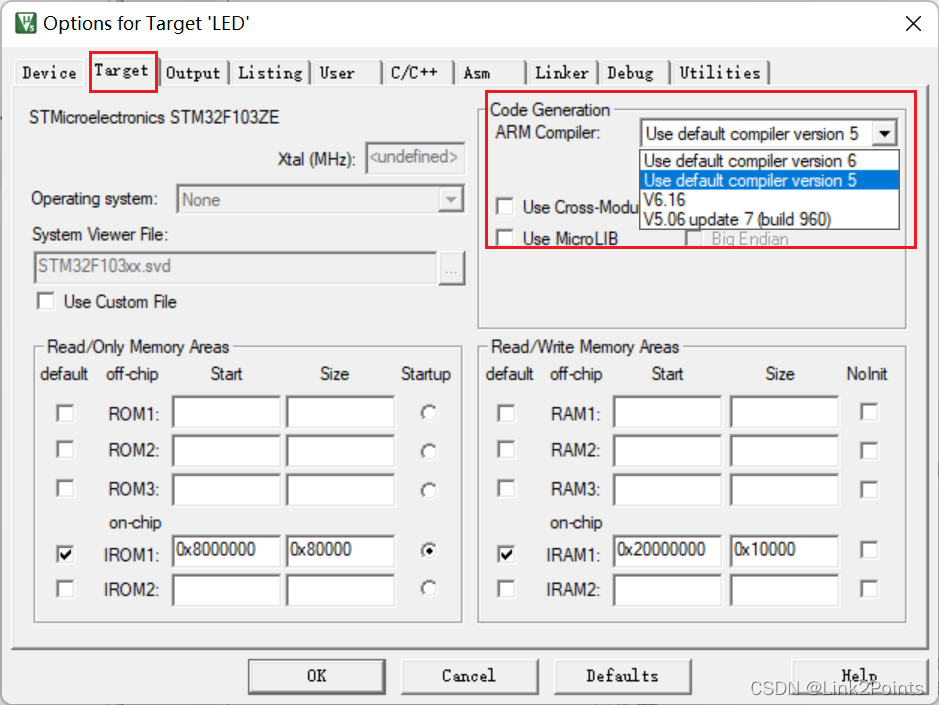Click IRAM1 Start field 0x20000000
The height and width of the screenshot is (705, 939).
pos(667,550)
